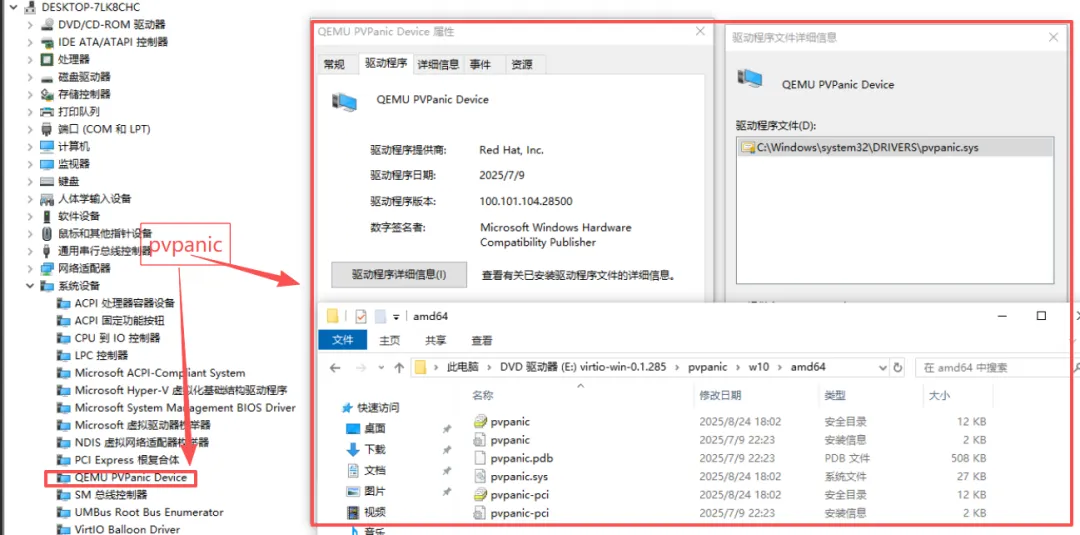Click 快速访问 in the navigation pane
Screen dimensions: 1080x535
[378, 408]
